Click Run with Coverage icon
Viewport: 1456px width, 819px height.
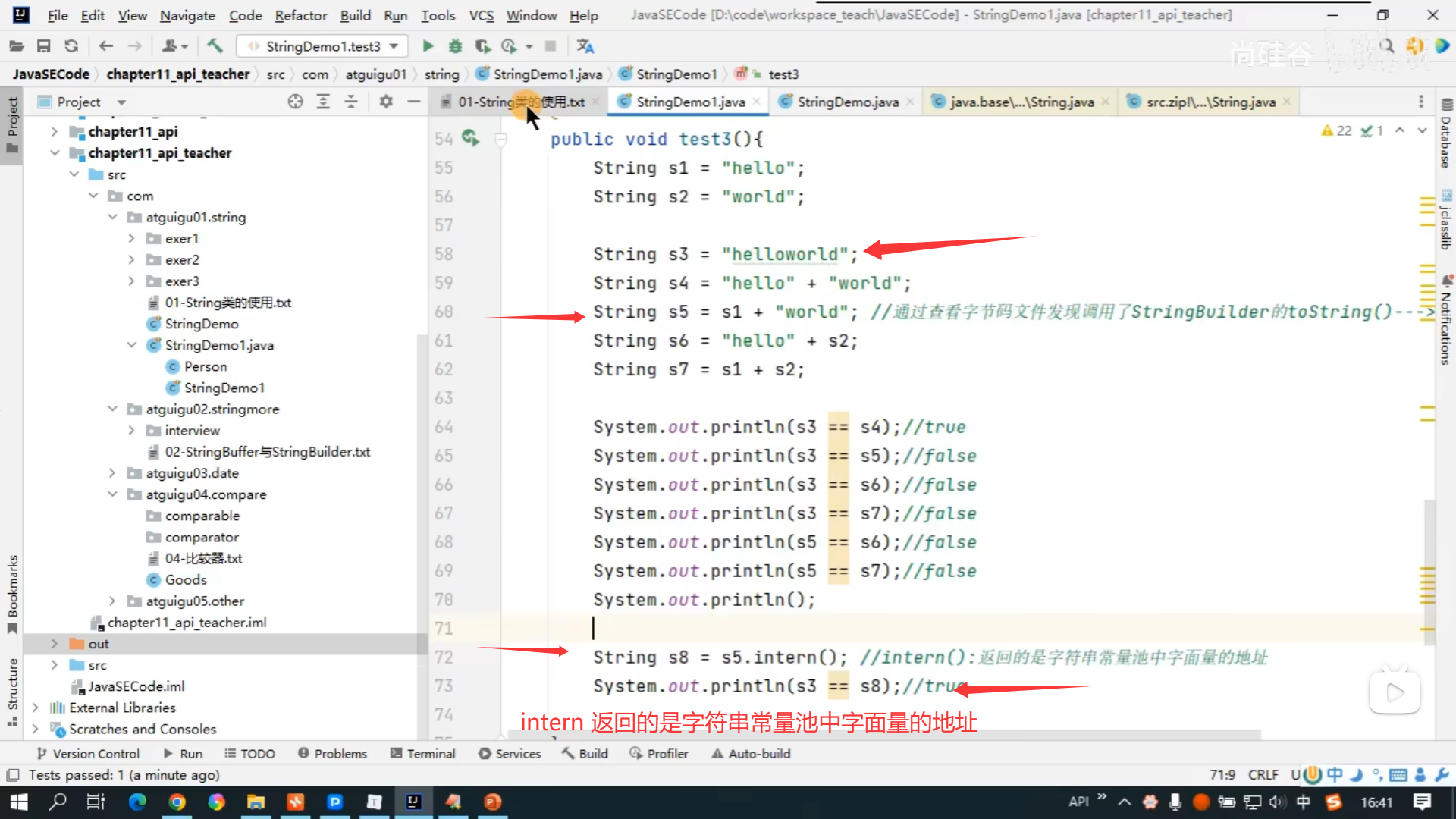482,46
